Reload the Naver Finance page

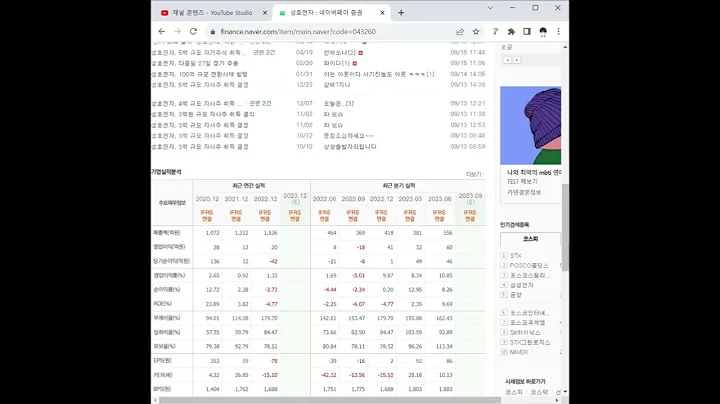(x=193, y=32)
